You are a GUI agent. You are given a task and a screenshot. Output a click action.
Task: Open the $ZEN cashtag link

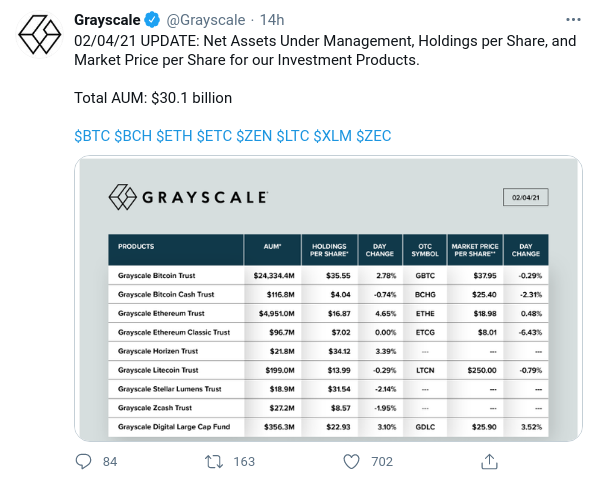pos(254,136)
